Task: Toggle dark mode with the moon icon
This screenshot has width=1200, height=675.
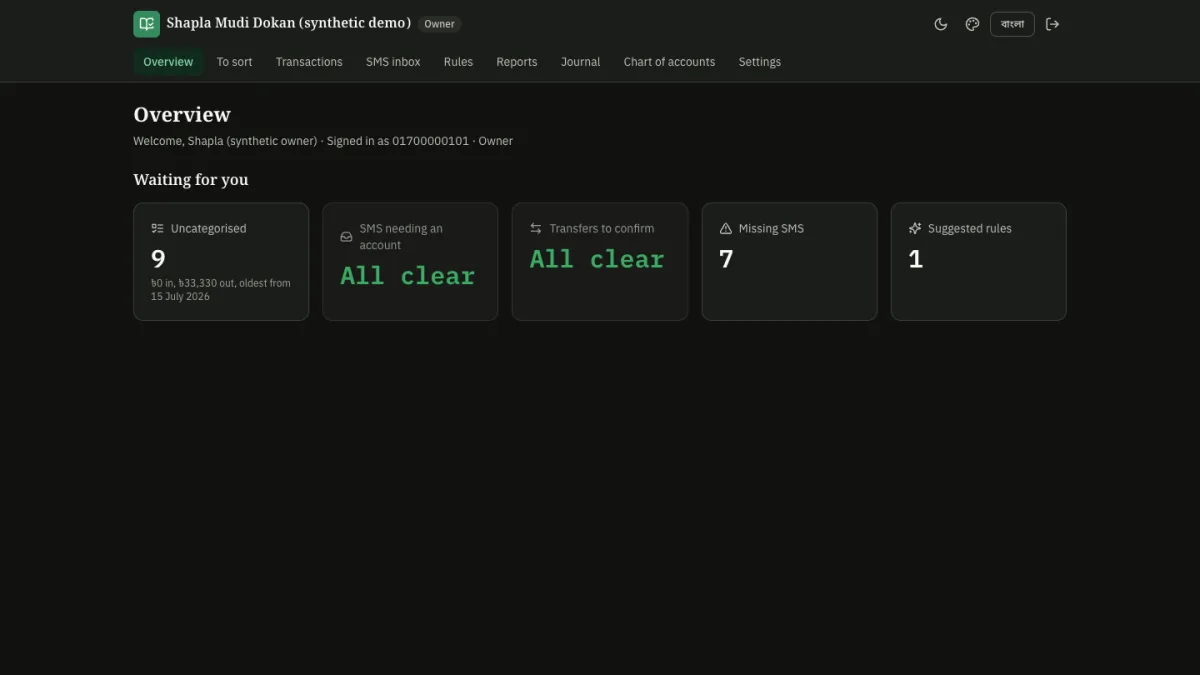Action: (941, 24)
